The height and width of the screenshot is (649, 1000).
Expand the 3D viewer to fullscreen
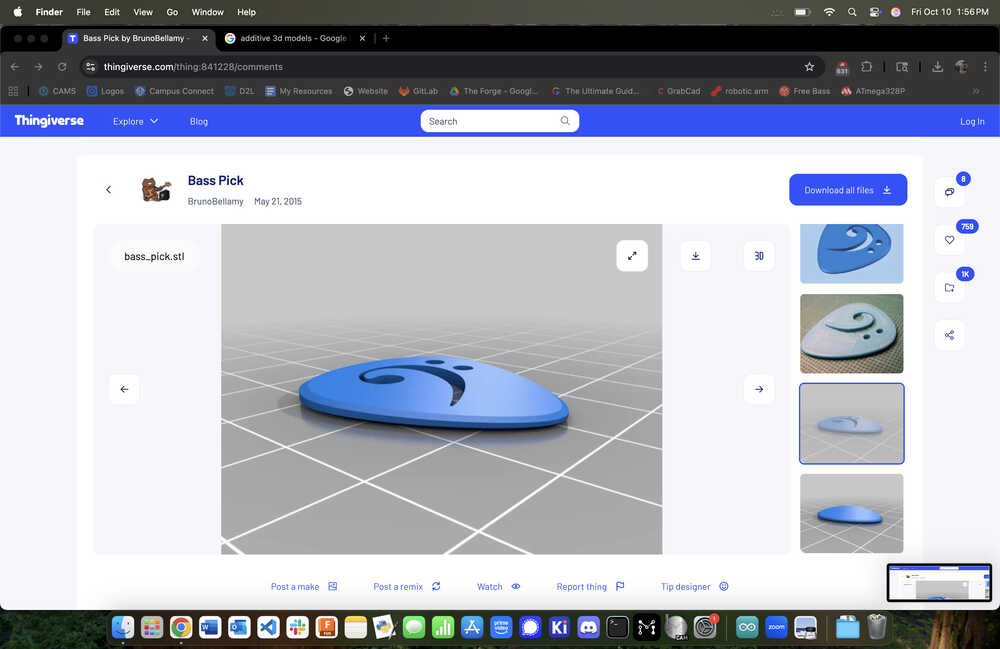coord(632,256)
